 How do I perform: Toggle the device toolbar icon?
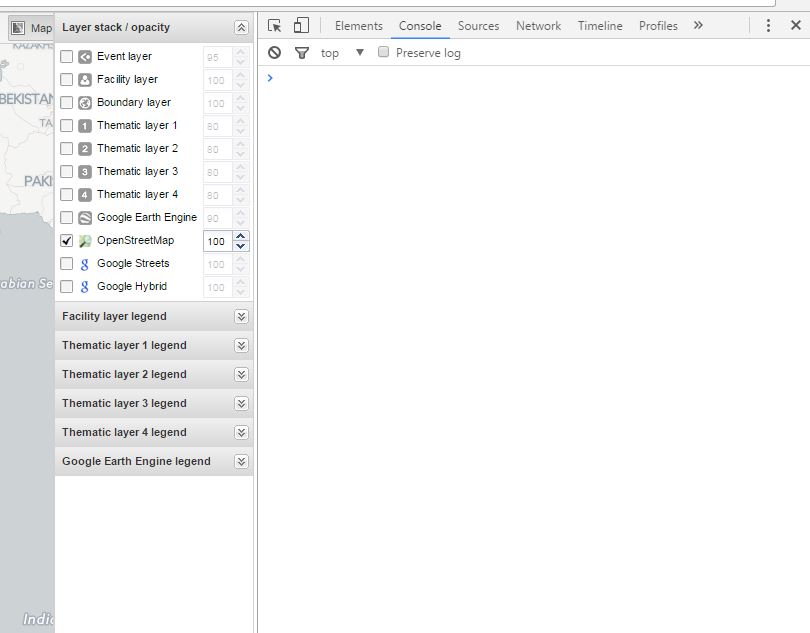[301, 26]
